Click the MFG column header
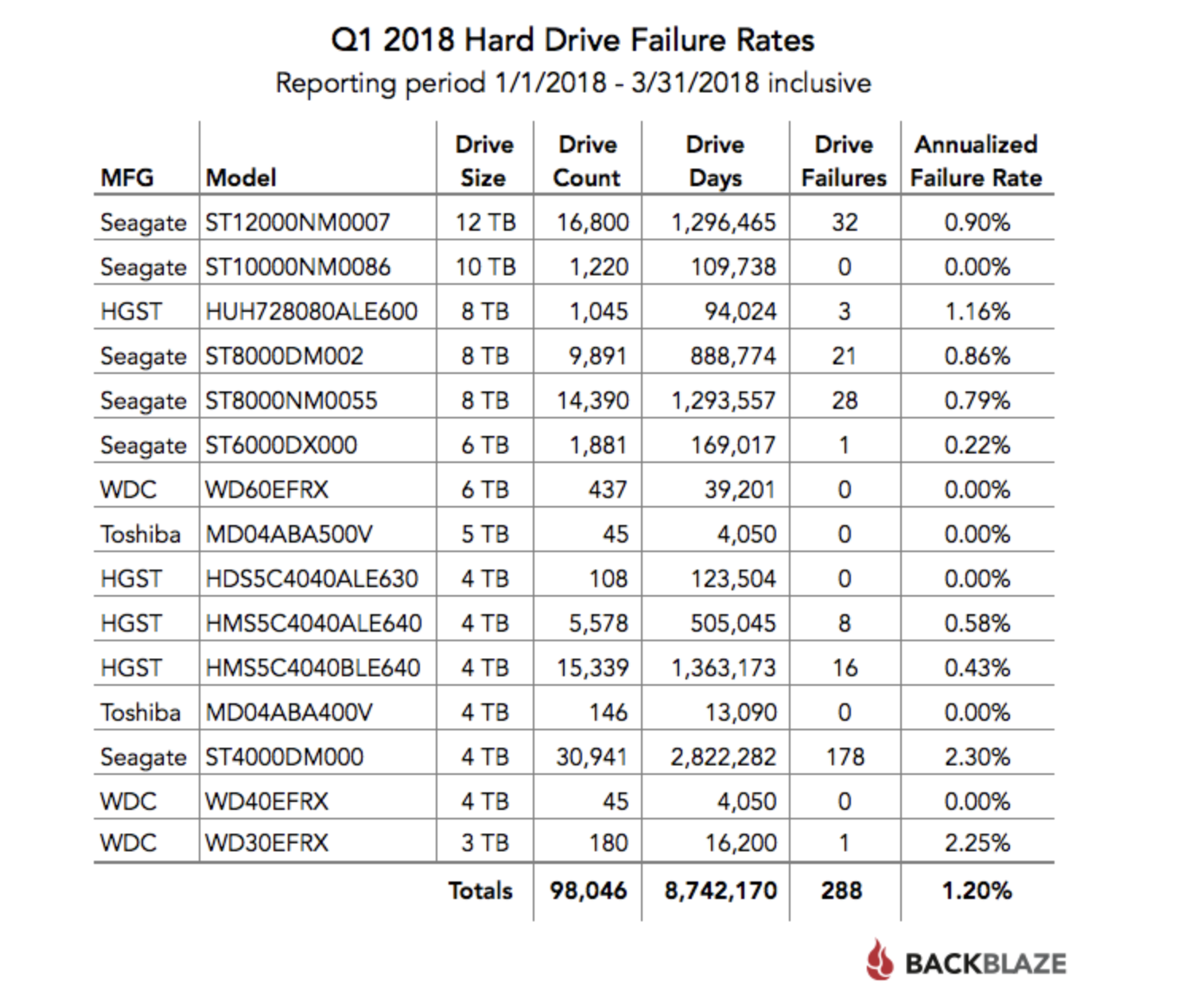 pyautogui.click(x=127, y=177)
